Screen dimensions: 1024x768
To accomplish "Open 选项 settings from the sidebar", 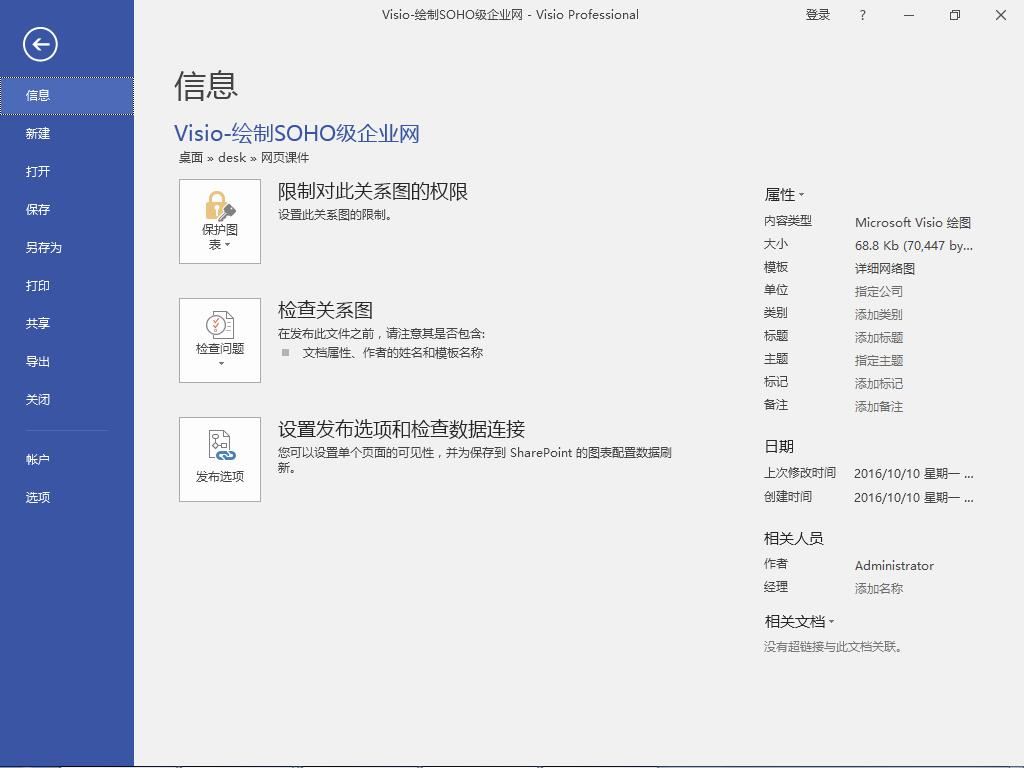I will pyautogui.click(x=67, y=498).
